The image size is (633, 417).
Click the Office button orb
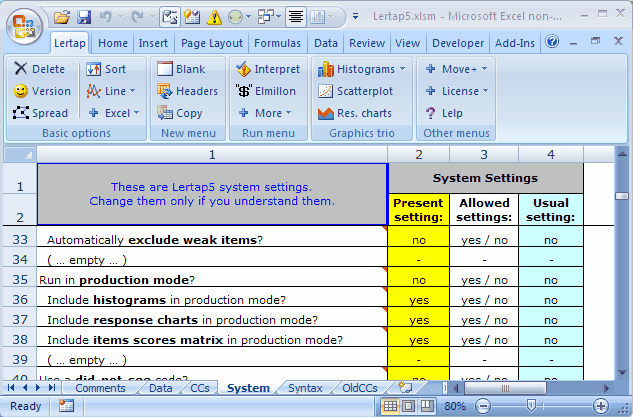(24, 27)
